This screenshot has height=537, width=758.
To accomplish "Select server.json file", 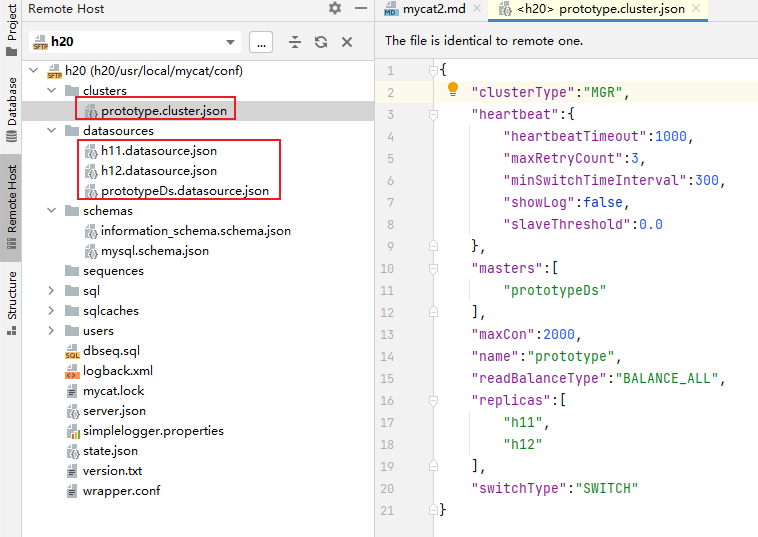I will tap(114, 411).
